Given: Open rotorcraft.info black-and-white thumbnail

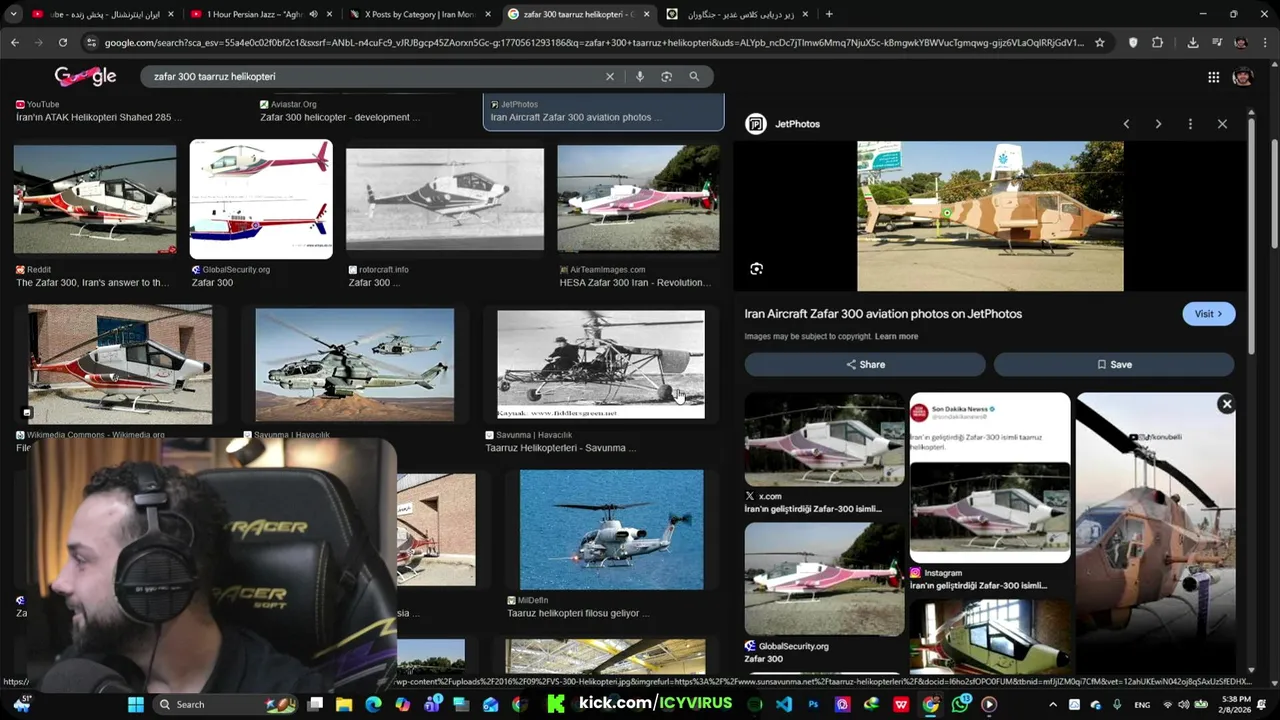Looking at the screenshot, I should tap(445, 200).
